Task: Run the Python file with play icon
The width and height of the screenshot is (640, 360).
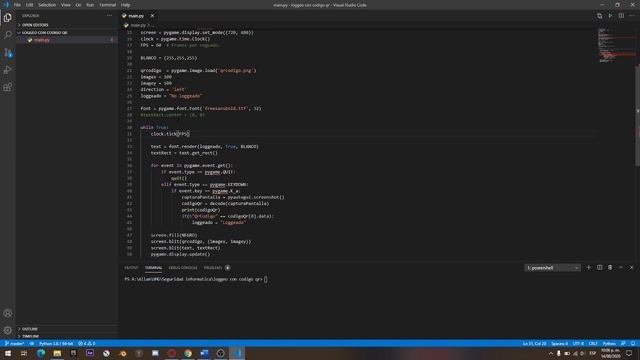Action: tap(610, 16)
